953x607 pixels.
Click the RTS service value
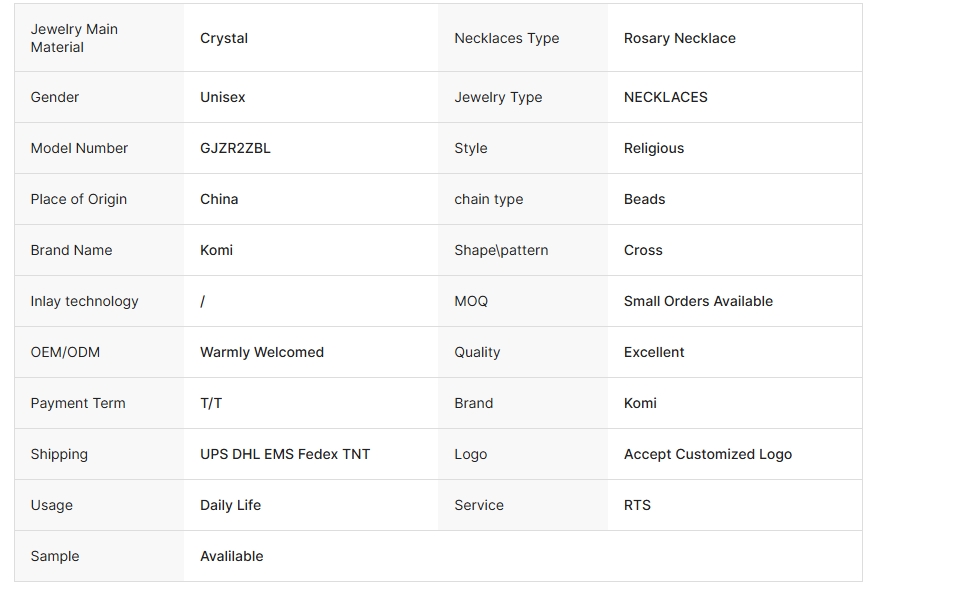tap(637, 505)
